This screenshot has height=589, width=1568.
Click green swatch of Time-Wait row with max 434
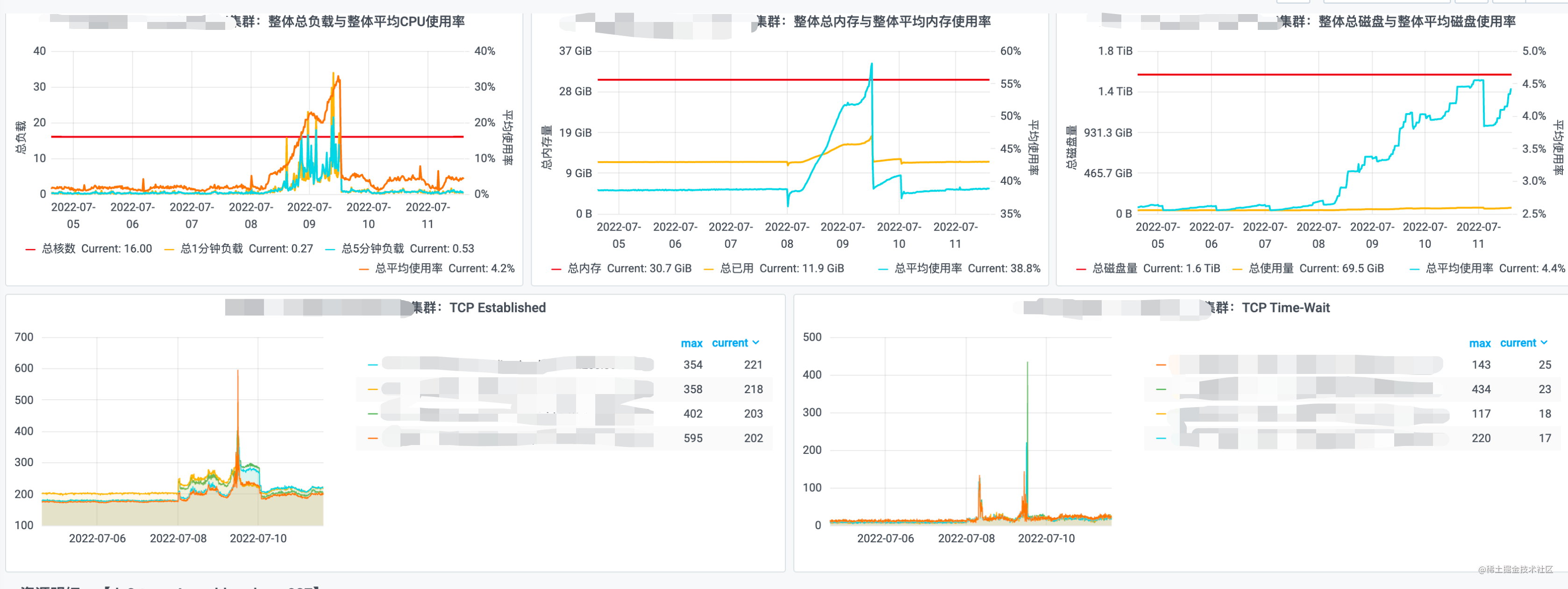pos(1161,389)
